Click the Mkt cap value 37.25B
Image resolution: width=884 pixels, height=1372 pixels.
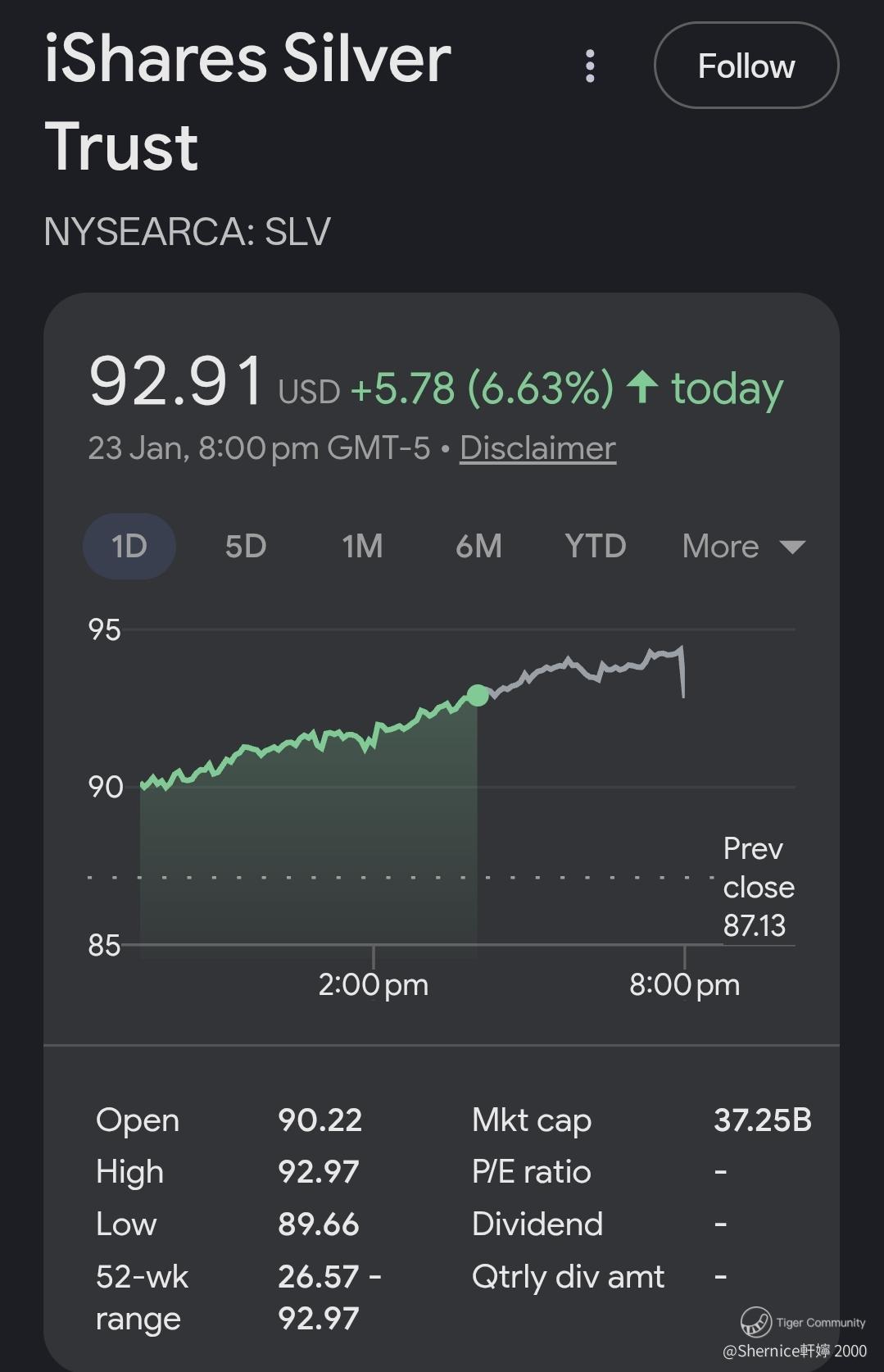[x=762, y=1120]
